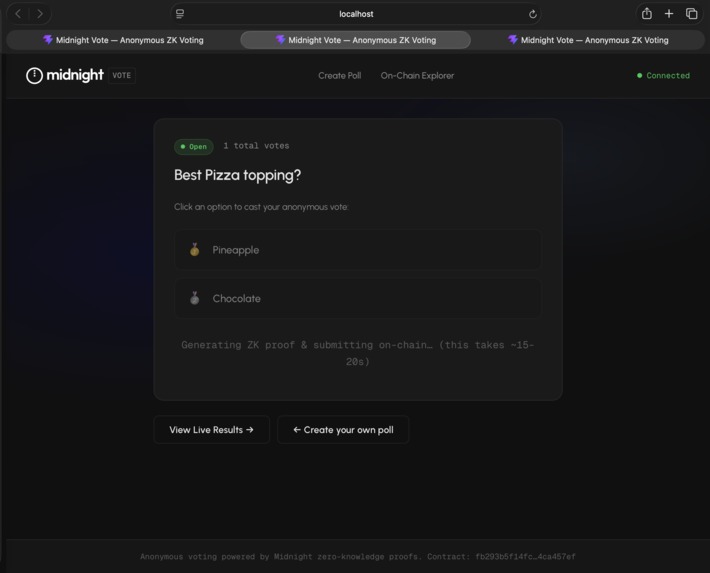710x573 pixels.
Task: Click the midnight wordmark logo
Action: tap(75, 75)
